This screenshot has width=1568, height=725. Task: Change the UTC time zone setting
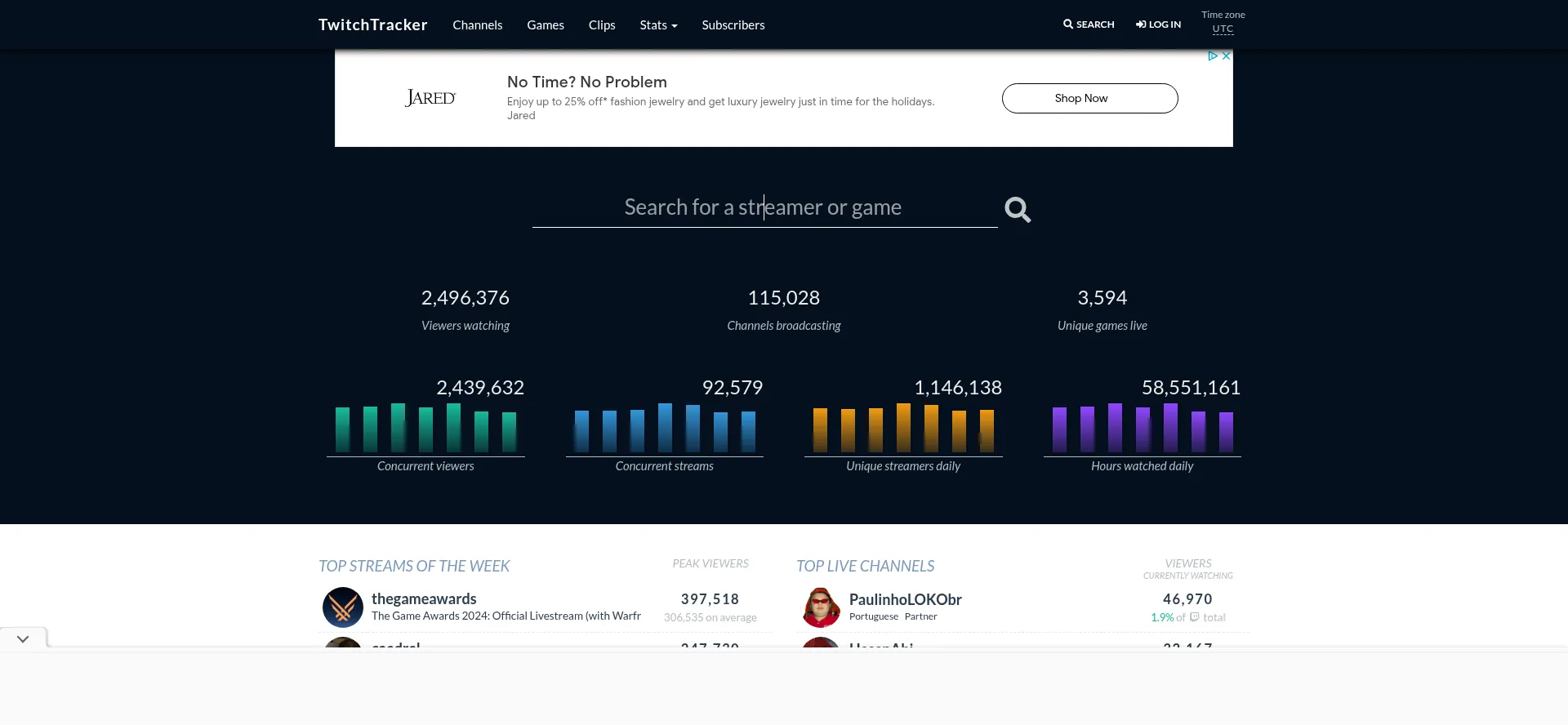(x=1223, y=29)
